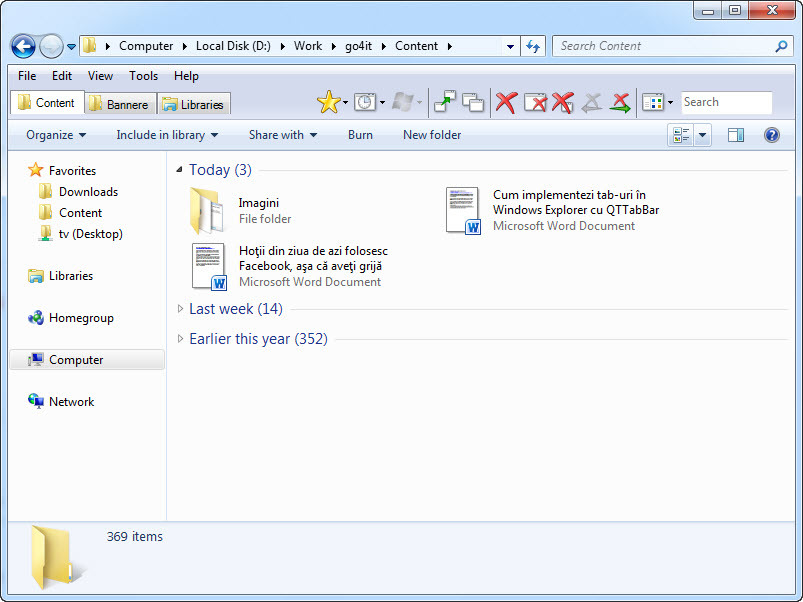Click the new window arrow icon

[x=445, y=102]
